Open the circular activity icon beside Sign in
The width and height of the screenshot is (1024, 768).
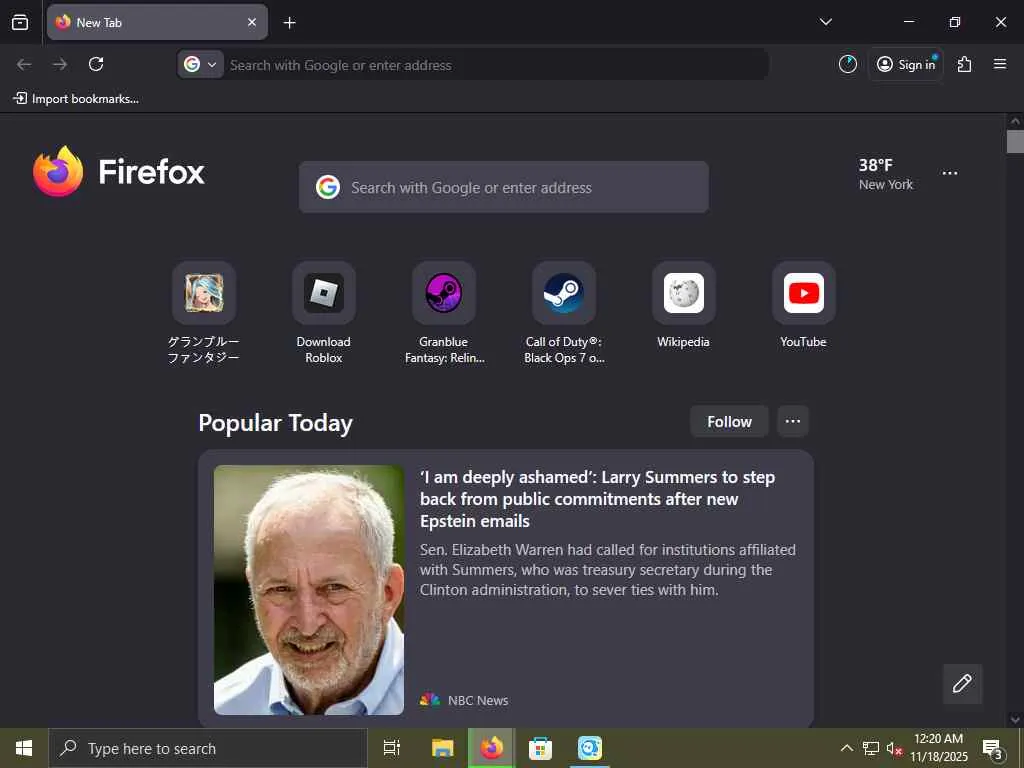click(848, 64)
